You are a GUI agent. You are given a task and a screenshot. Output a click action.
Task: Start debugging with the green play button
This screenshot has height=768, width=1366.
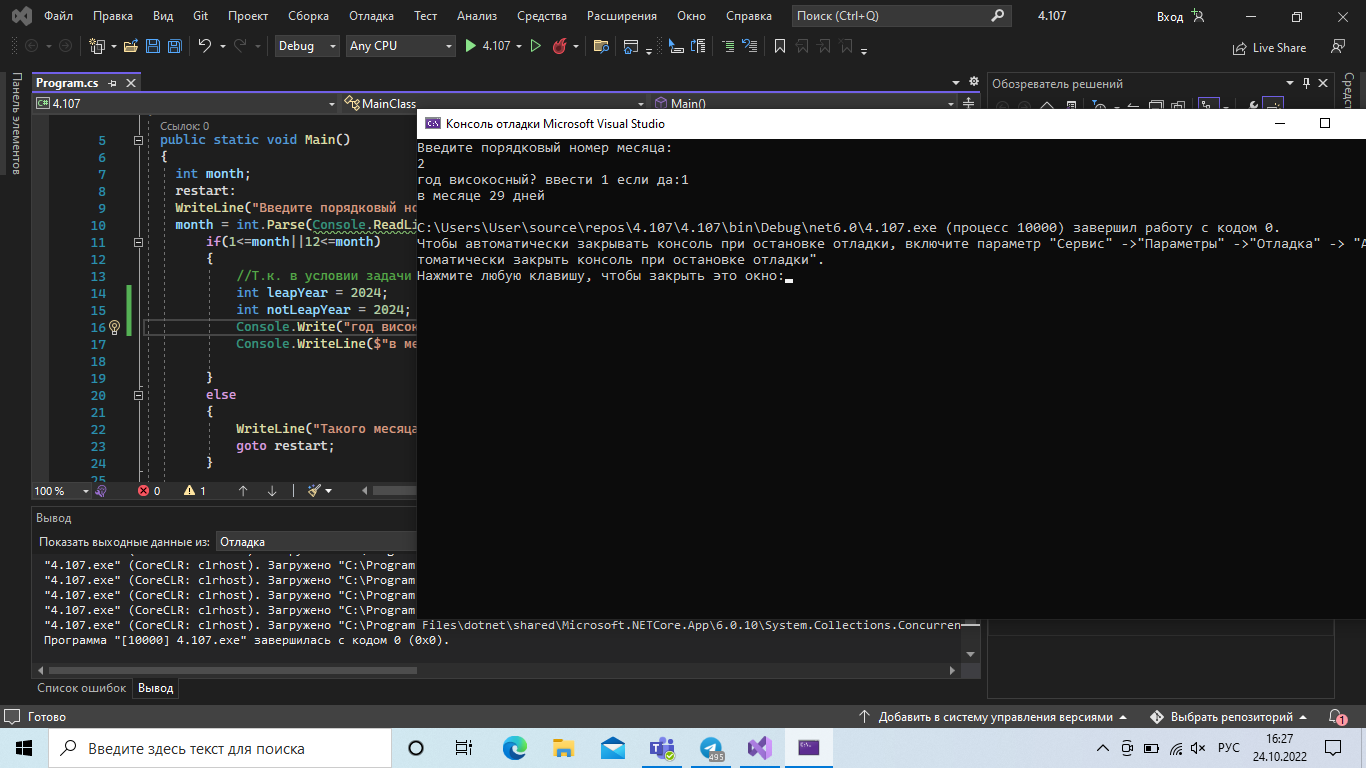pyautogui.click(x=470, y=45)
